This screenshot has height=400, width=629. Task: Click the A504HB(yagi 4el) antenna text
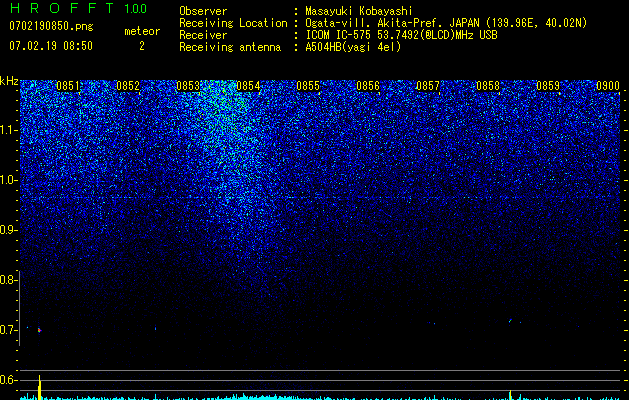click(x=353, y=47)
